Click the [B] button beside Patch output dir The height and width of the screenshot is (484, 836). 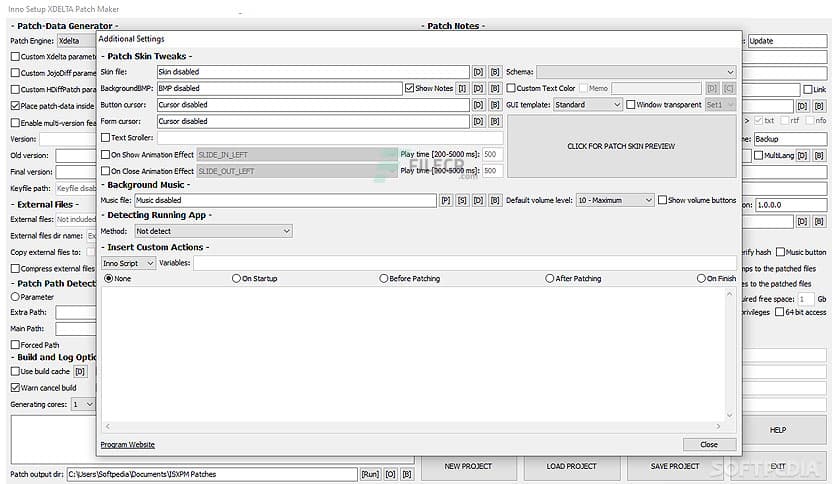coord(407,474)
